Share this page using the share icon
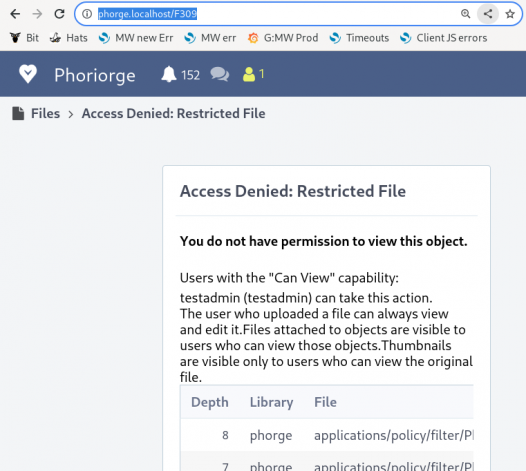Screen dimensions: 526x471 point(488,14)
